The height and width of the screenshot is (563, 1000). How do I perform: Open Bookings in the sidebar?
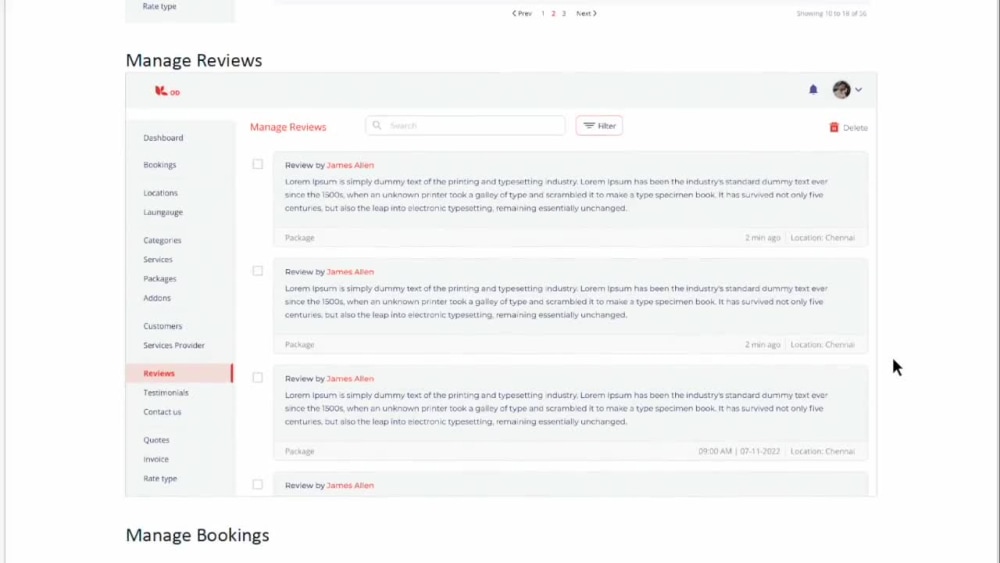159,165
